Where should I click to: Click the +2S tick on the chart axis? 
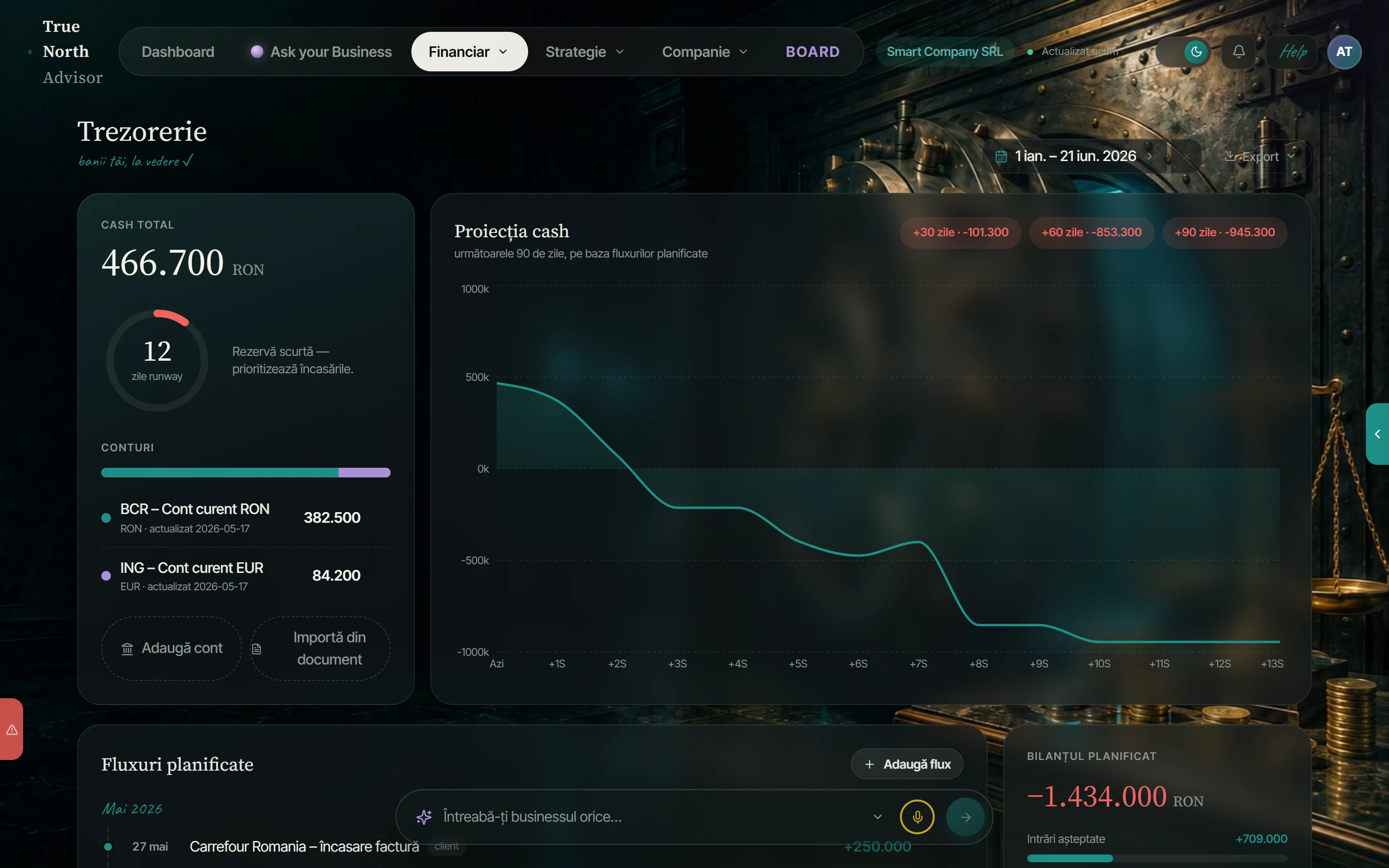pos(617,664)
